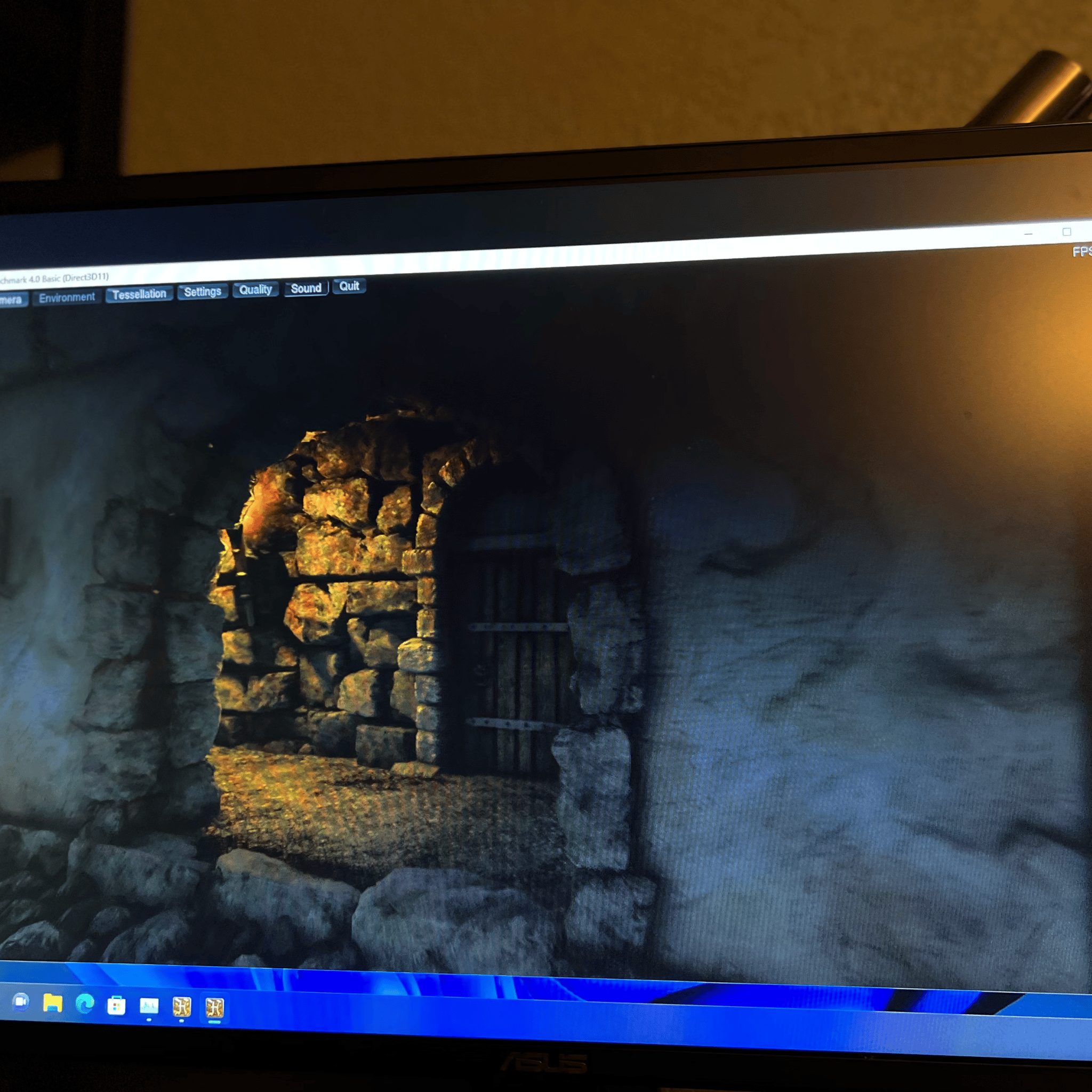Click the active Heaven benchmark taskbar icon

pyautogui.click(x=215, y=1007)
